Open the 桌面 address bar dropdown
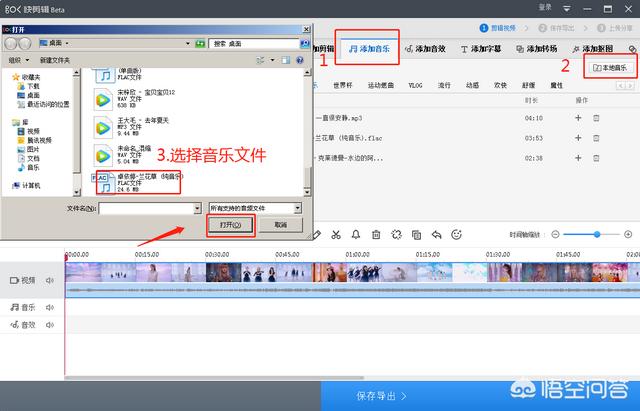This screenshot has height=411, width=640. coord(188,43)
